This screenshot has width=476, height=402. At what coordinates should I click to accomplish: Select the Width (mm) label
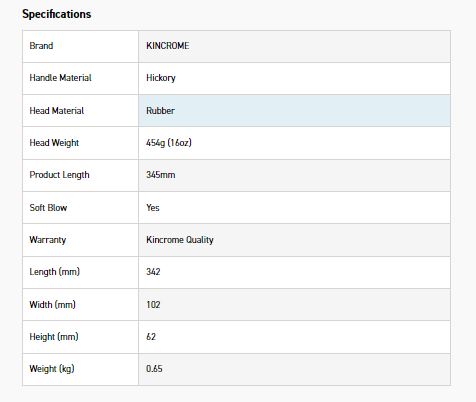(52, 304)
